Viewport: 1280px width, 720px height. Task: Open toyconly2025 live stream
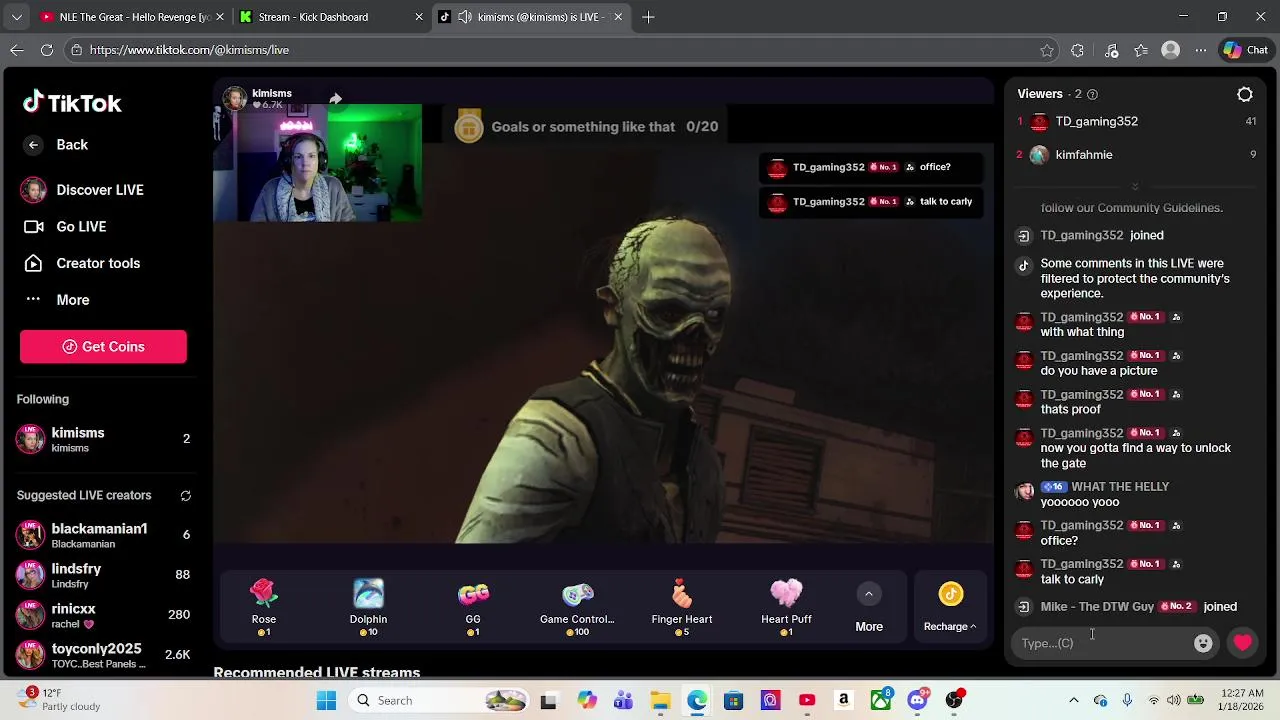coord(103,655)
